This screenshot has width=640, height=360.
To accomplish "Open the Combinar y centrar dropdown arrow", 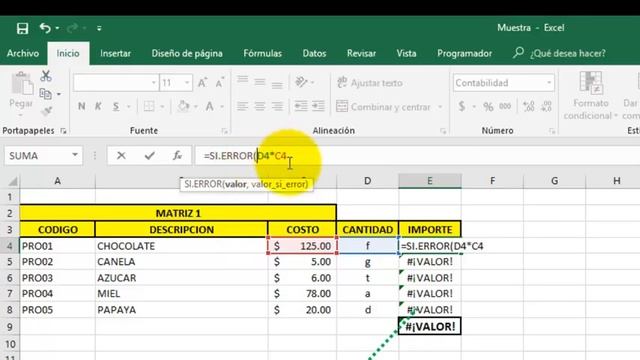I will (440, 107).
